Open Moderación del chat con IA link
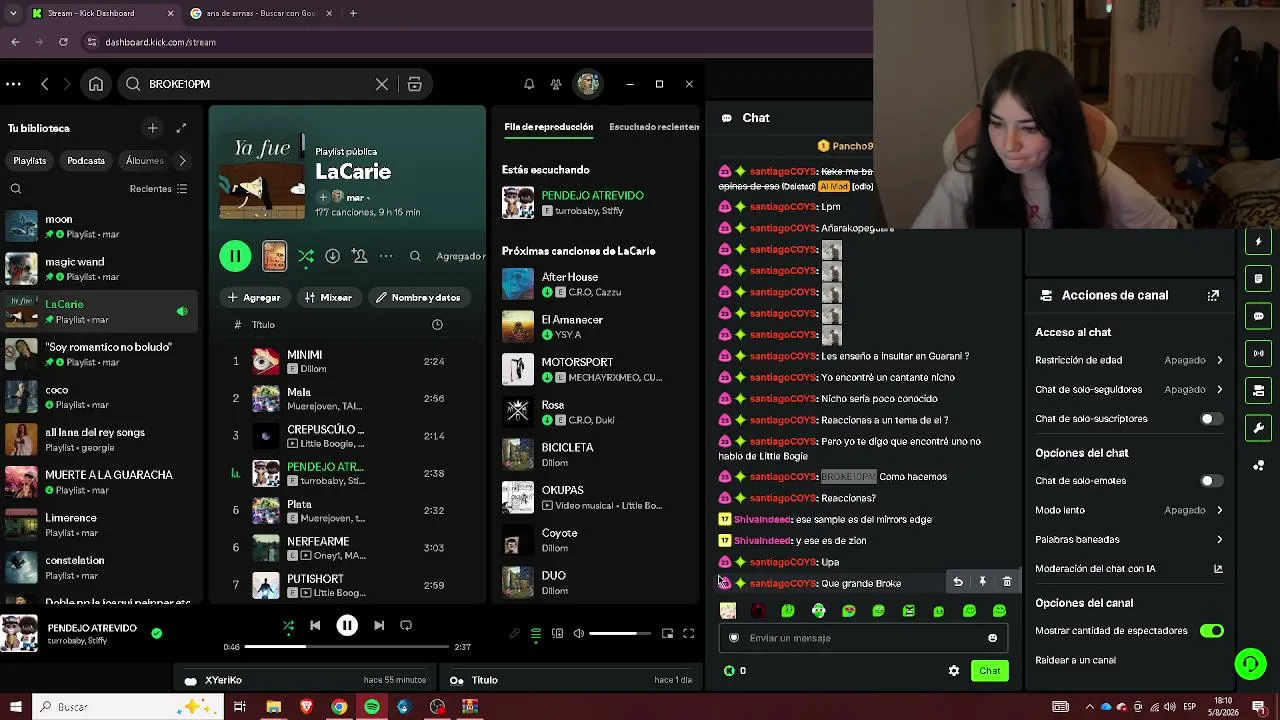This screenshot has height=720, width=1280. (x=1129, y=569)
